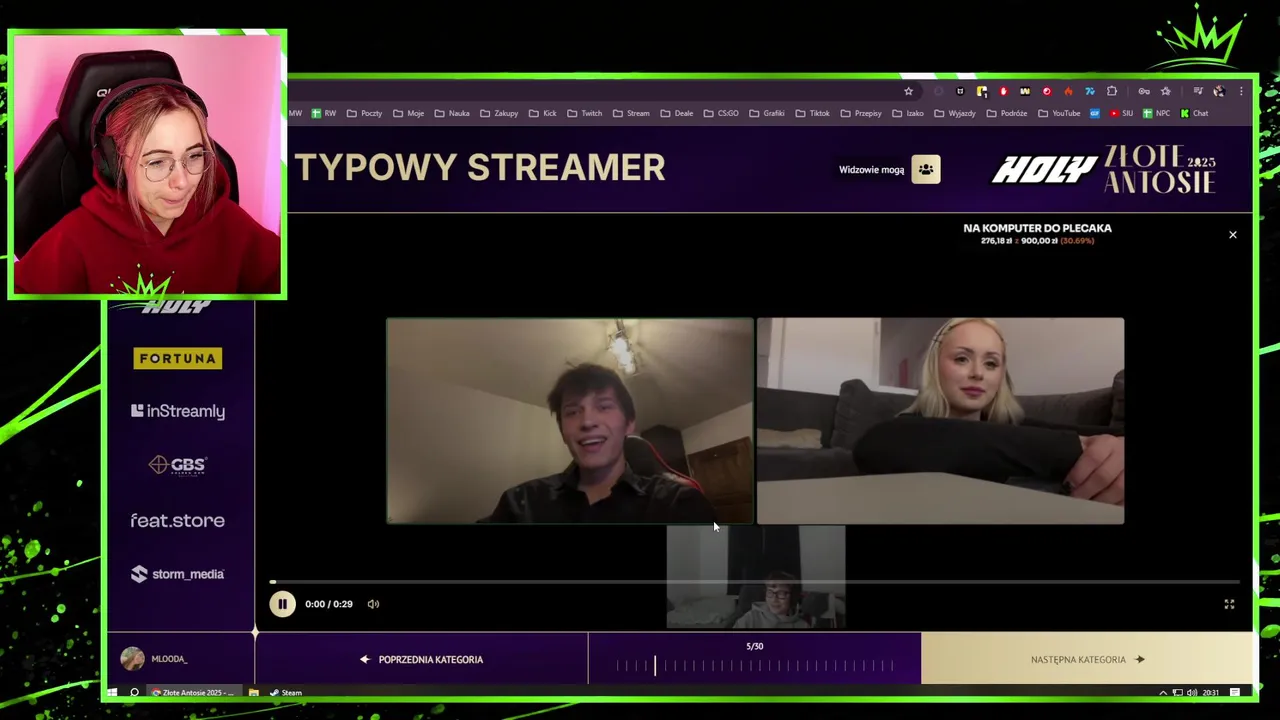
Task: Open the taskbar clock showing 20:31
Action: click(x=1211, y=692)
